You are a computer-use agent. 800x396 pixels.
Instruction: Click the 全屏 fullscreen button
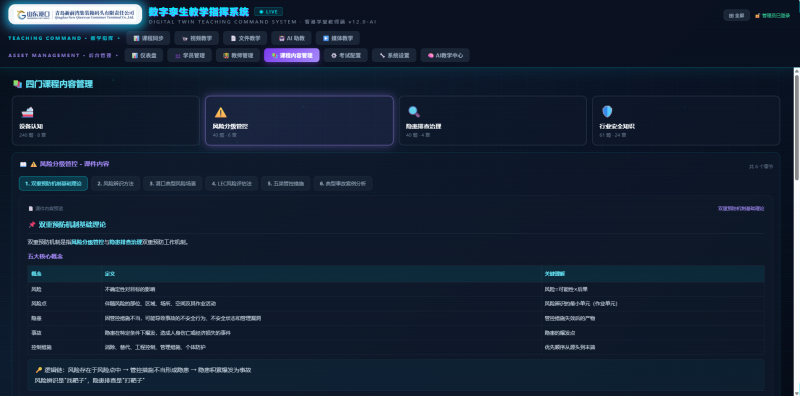[736, 15]
